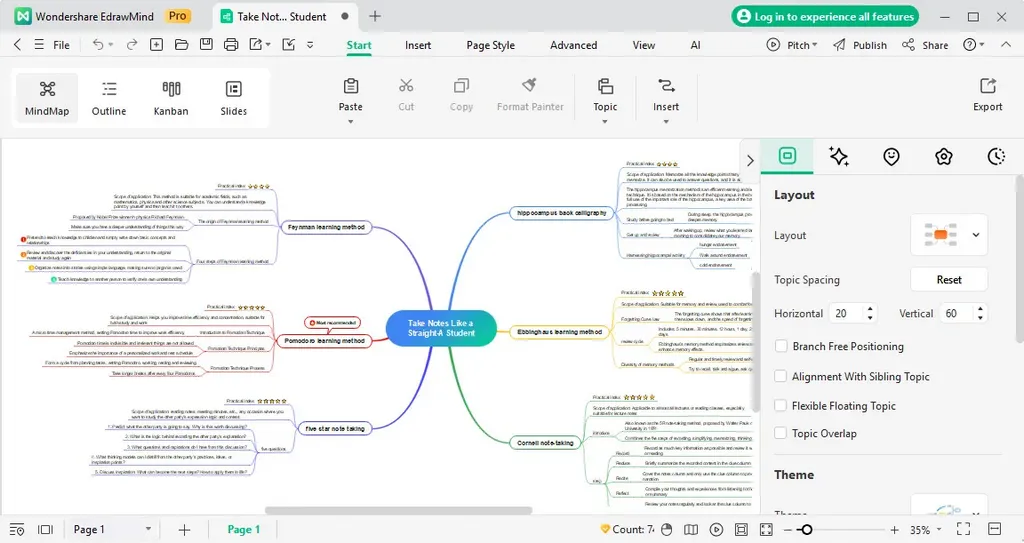Open Slides view mode
1024x543 pixels.
(x=233, y=98)
